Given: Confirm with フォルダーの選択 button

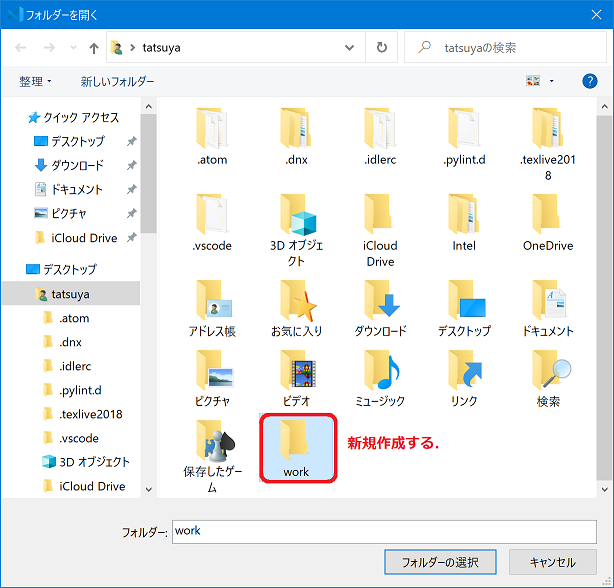Looking at the screenshot, I should tap(440, 562).
